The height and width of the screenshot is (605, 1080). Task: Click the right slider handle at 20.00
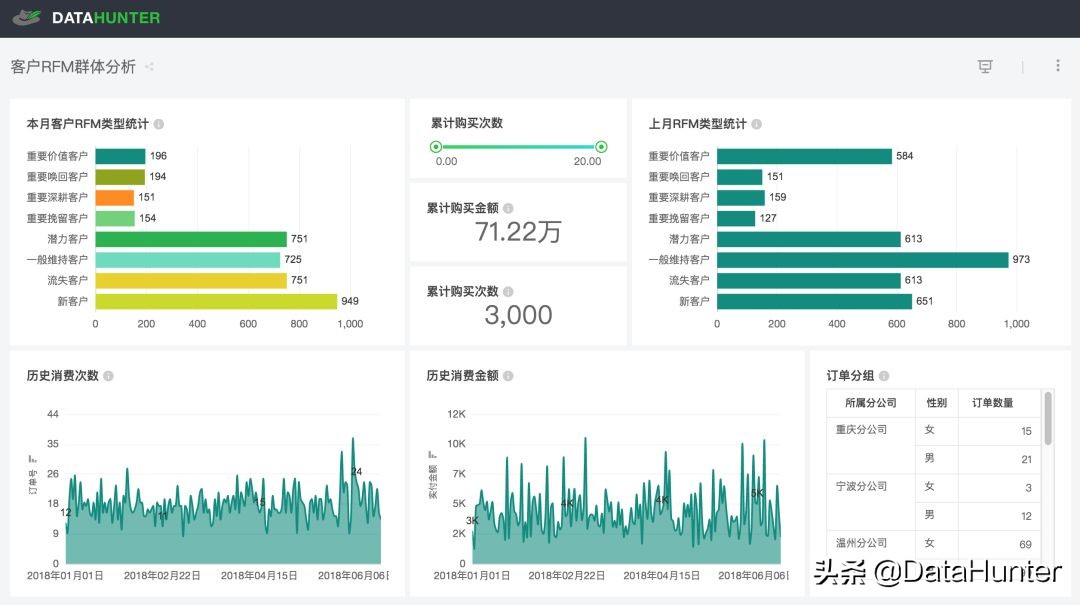coord(601,147)
